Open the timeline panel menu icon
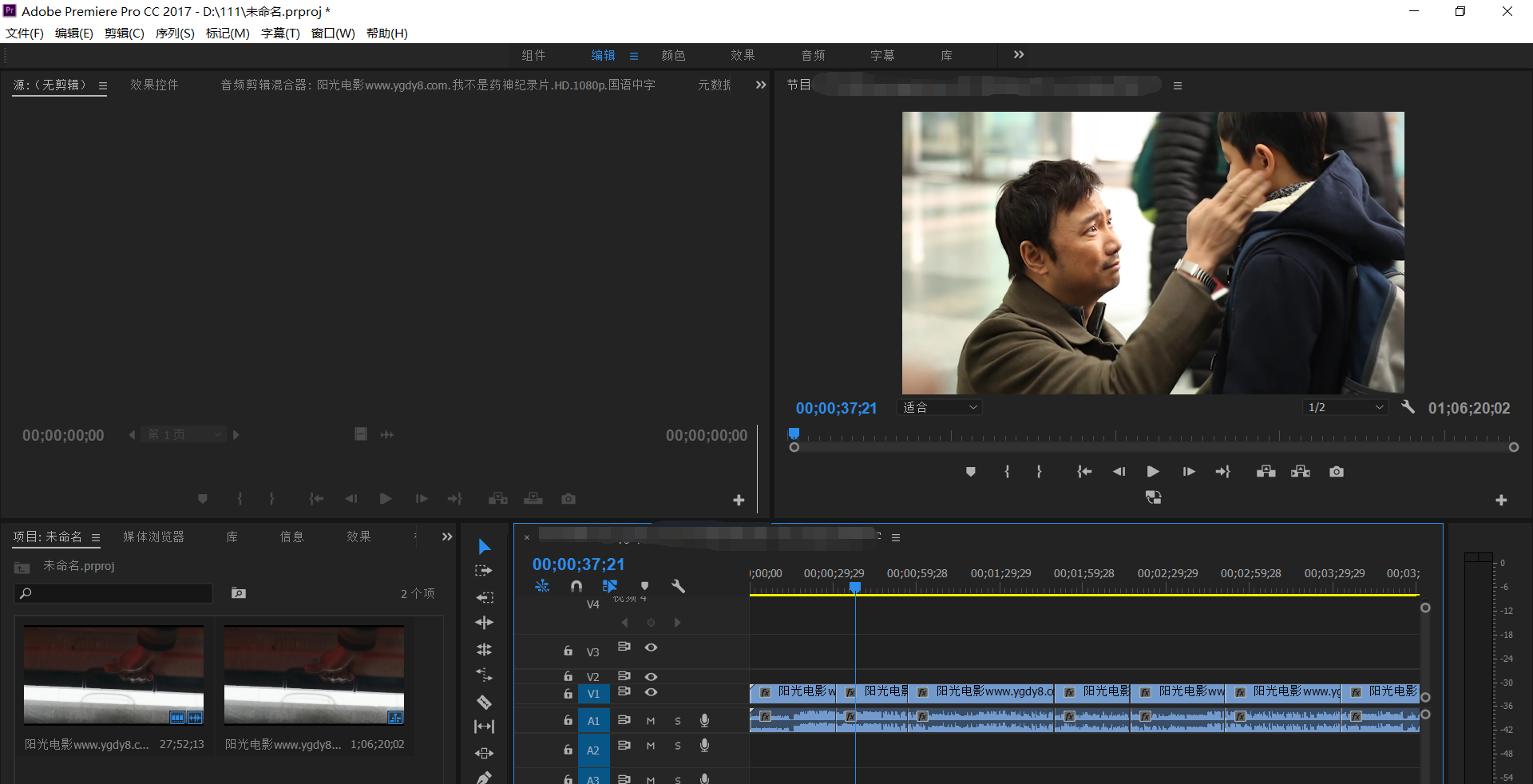Image resolution: width=1533 pixels, height=784 pixels. [896, 537]
